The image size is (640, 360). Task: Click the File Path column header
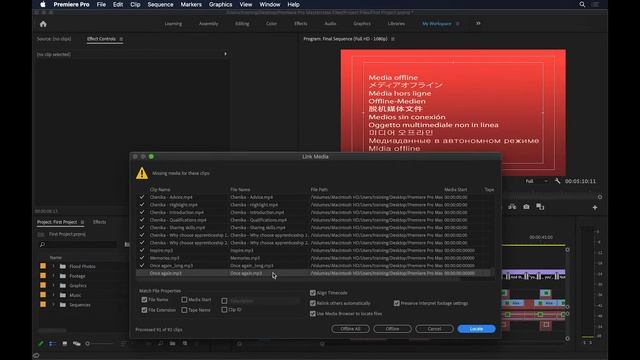tap(319, 189)
